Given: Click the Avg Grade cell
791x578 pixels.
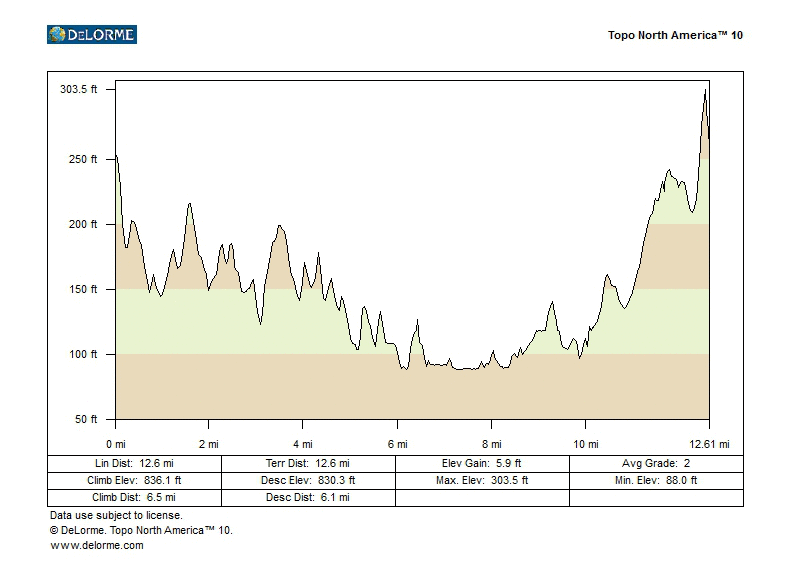Looking at the screenshot, I should [x=656, y=464].
